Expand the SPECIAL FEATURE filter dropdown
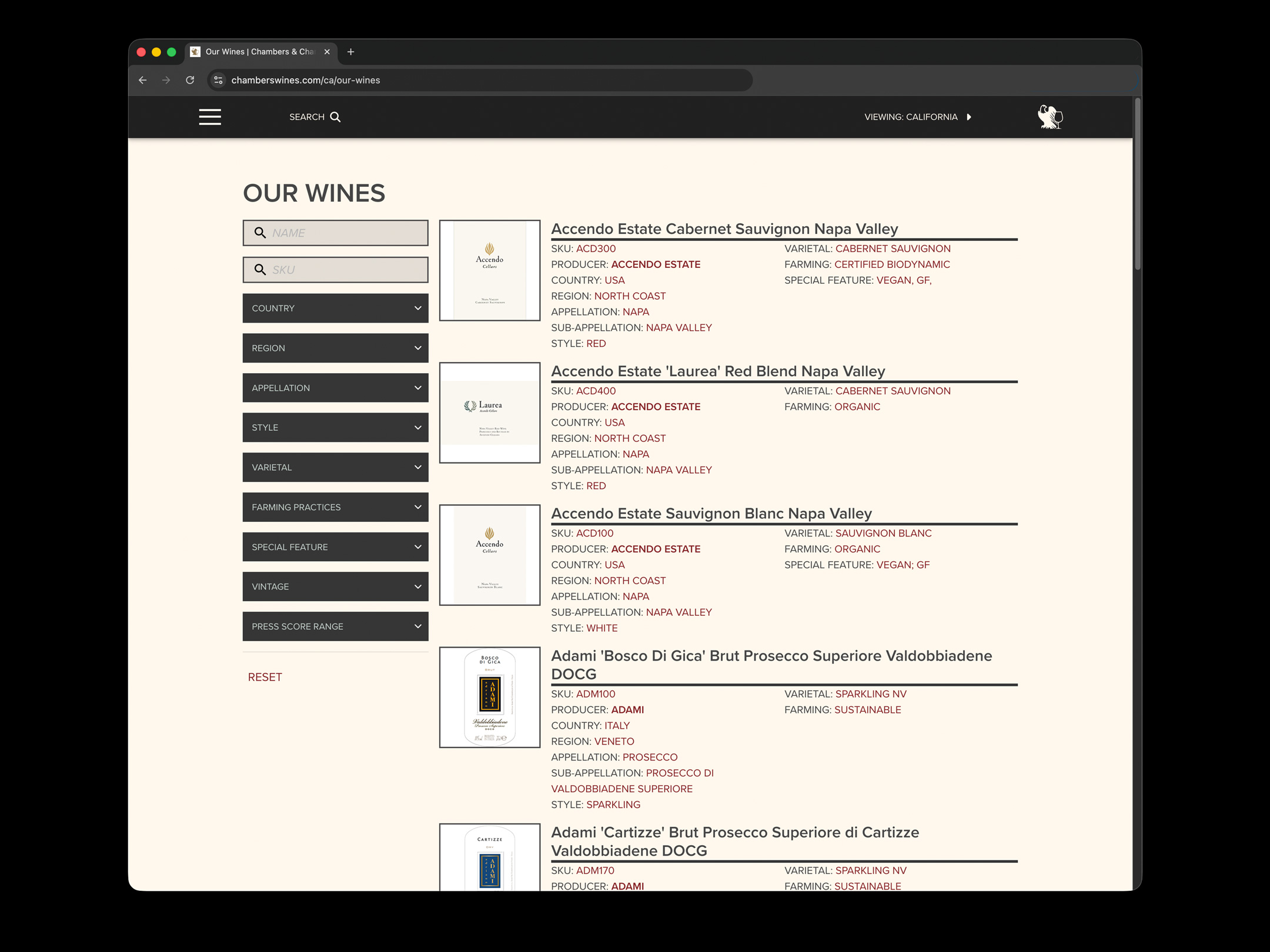Image resolution: width=1270 pixels, height=952 pixels. (335, 547)
